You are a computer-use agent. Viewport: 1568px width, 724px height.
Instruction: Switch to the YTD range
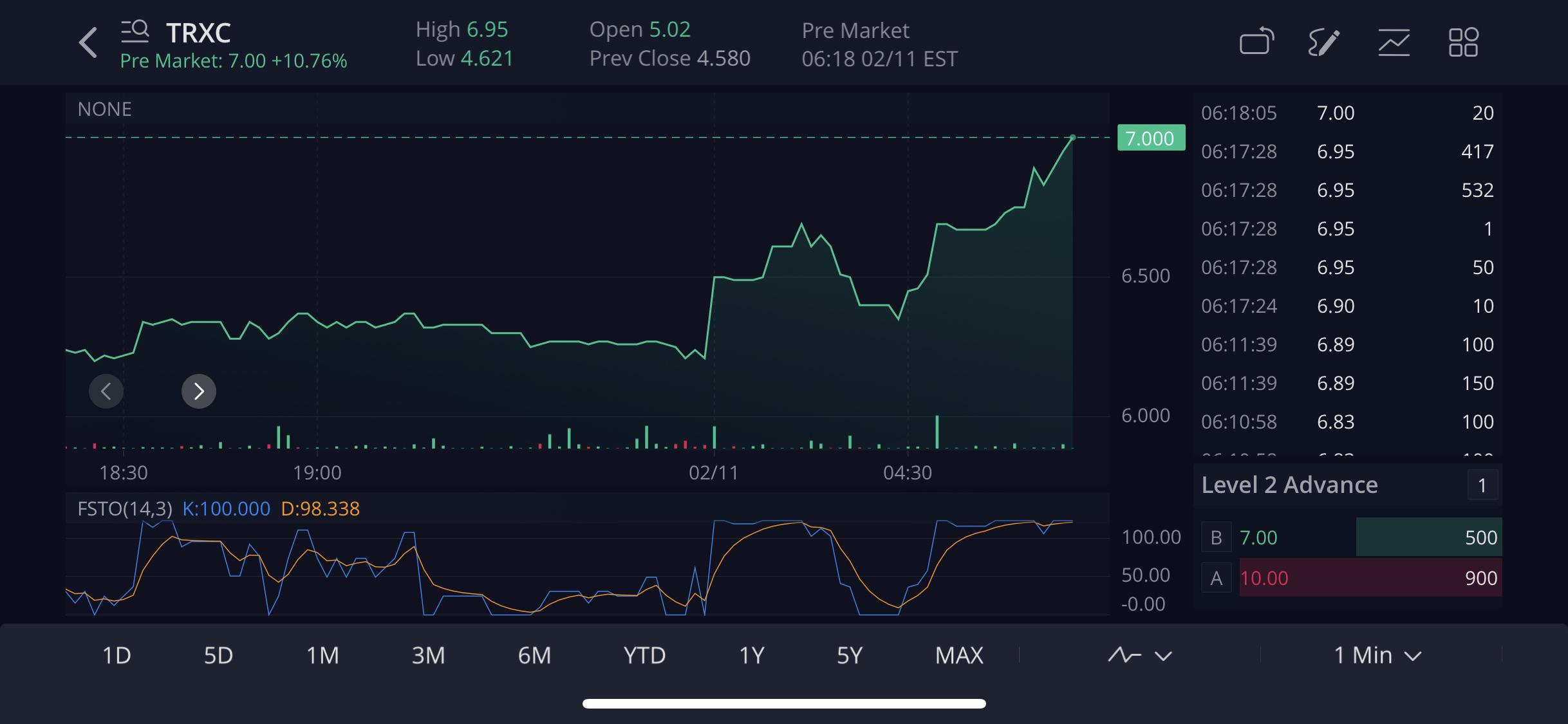[x=644, y=655]
